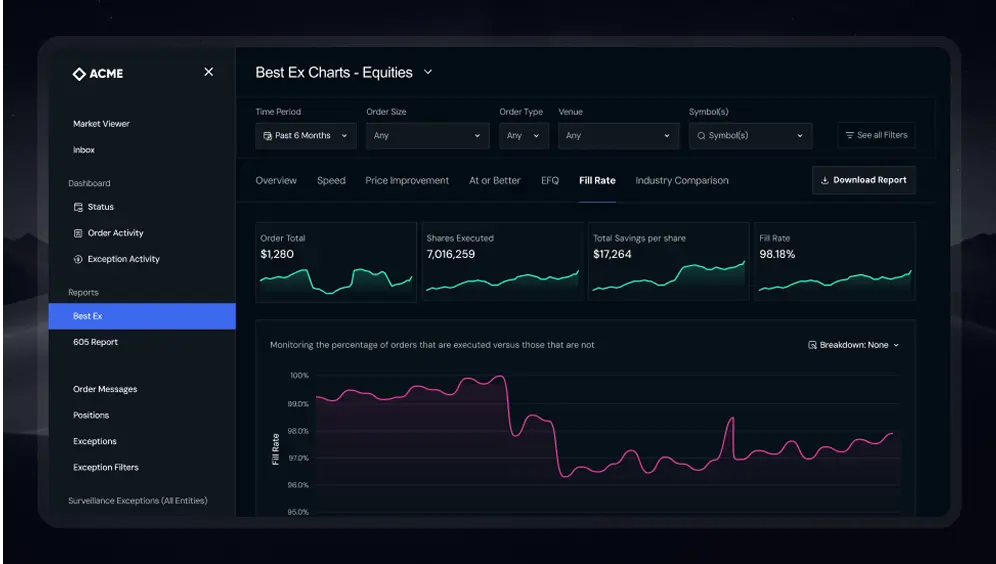The width and height of the screenshot is (996, 564).
Task: Click the 100% label on chart axis
Action: pyautogui.click(x=299, y=375)
